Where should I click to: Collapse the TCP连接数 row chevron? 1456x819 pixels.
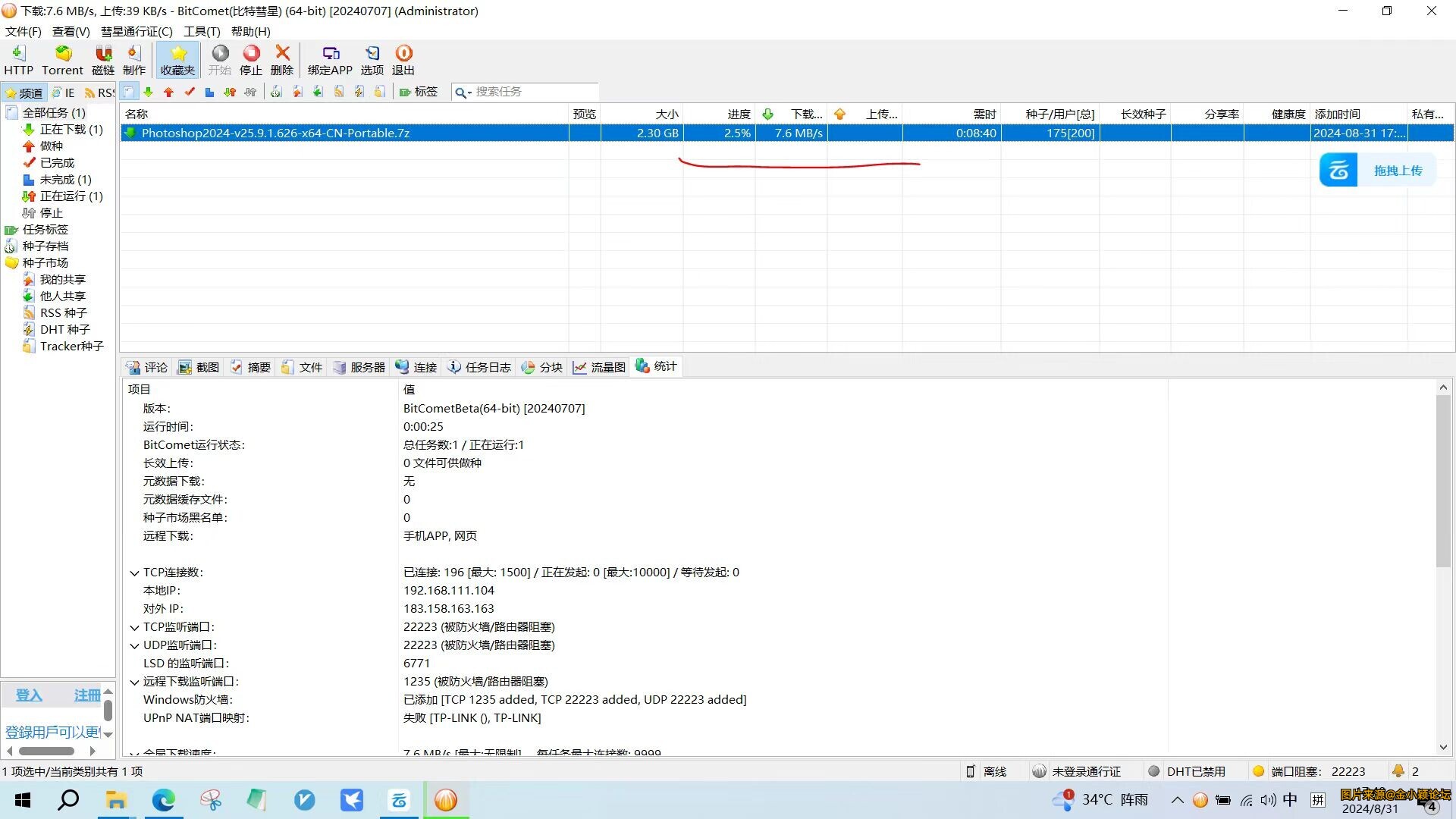(x=134, y=573)
